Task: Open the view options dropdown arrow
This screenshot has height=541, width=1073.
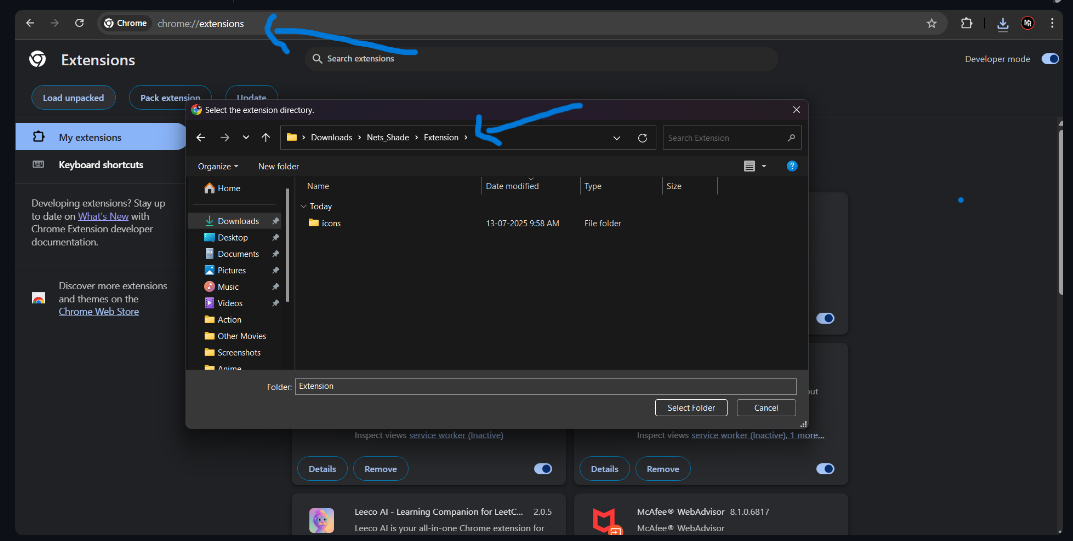Action: tap(764, 166)
